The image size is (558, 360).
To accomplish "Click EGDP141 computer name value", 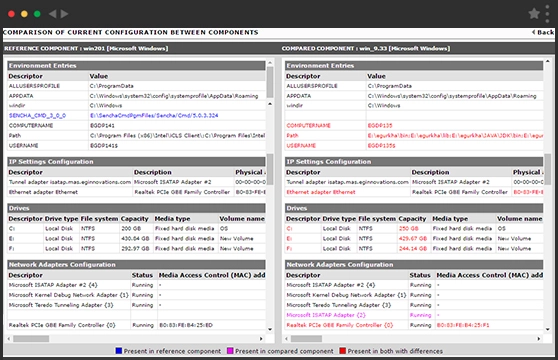I will (102, 126).
